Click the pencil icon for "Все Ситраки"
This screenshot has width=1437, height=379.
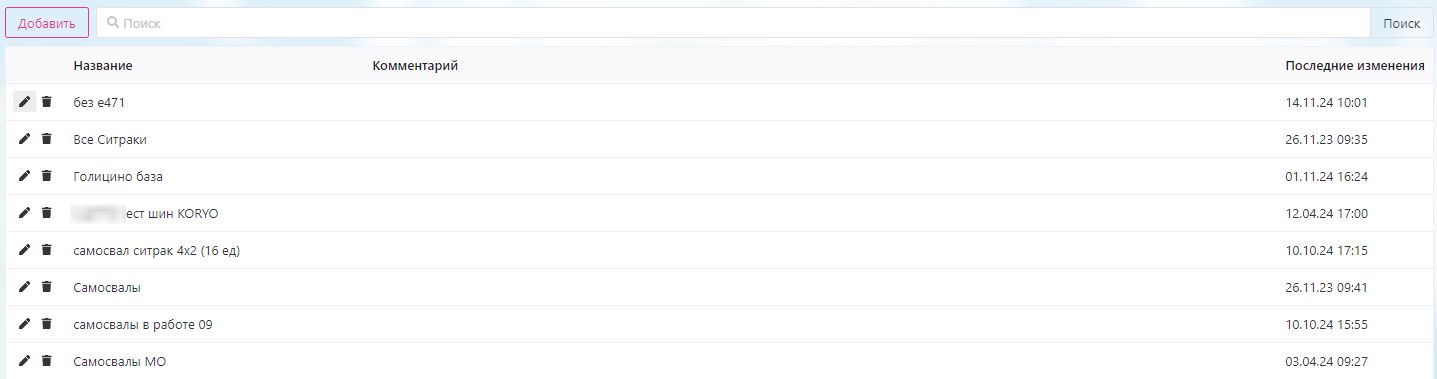25,139
